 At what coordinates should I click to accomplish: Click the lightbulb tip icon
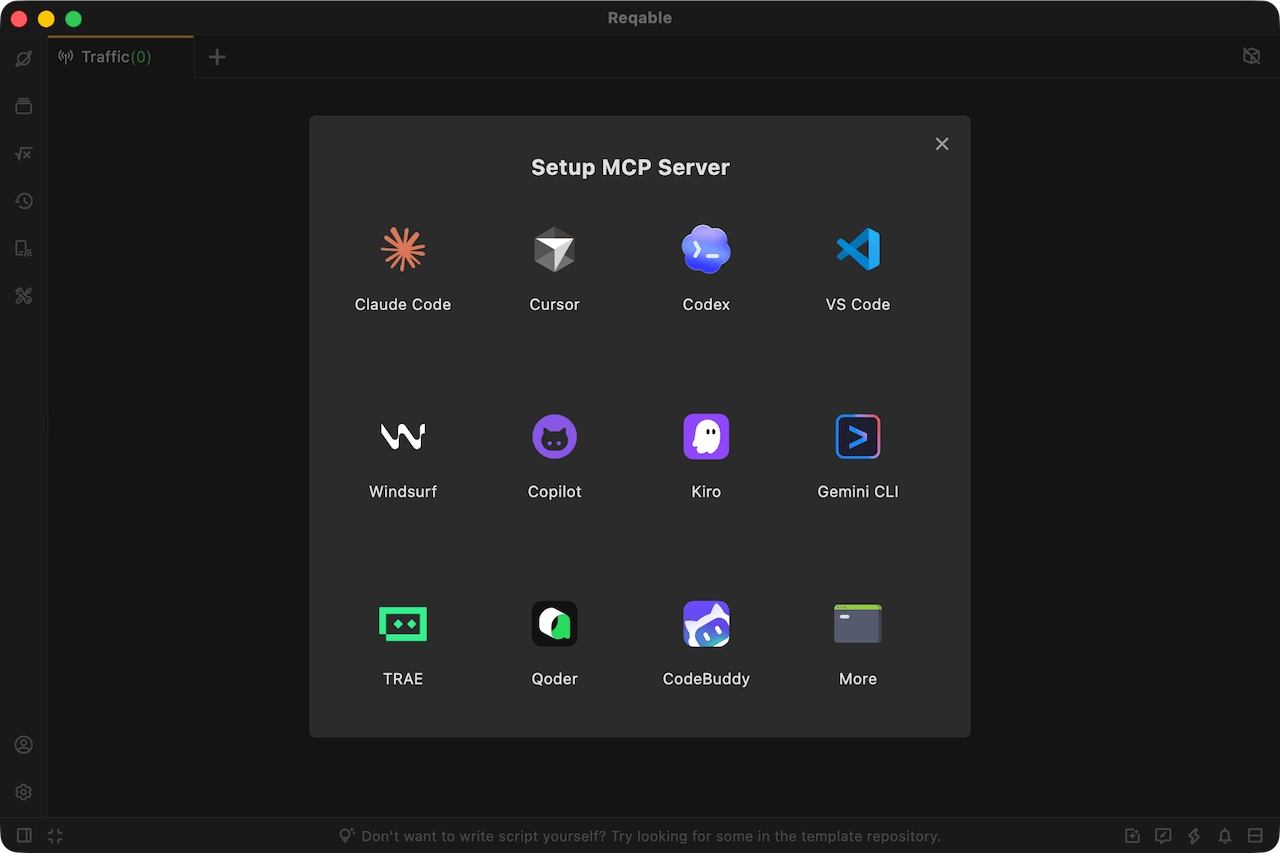pos(347,835)
